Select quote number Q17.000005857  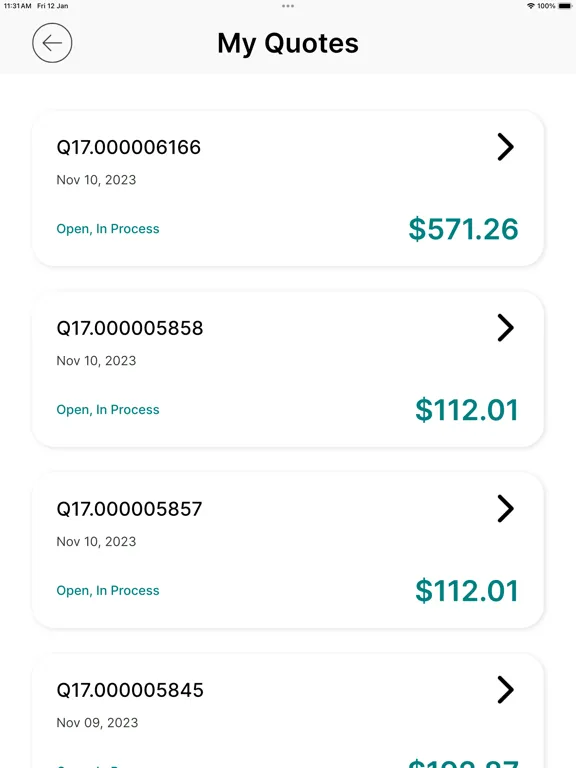click(x=129, y=509)
